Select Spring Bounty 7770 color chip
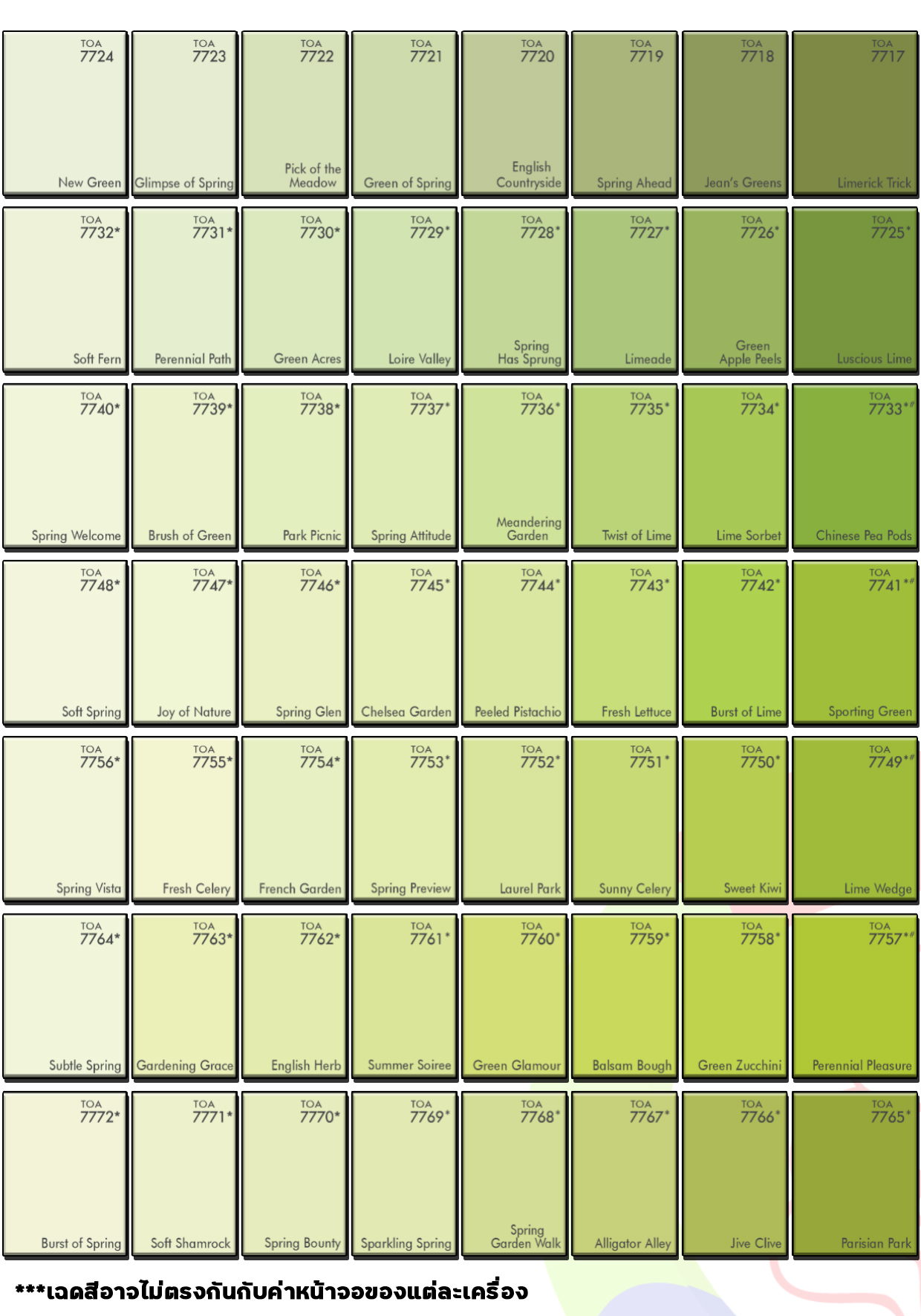 (x=295, y=1175)
